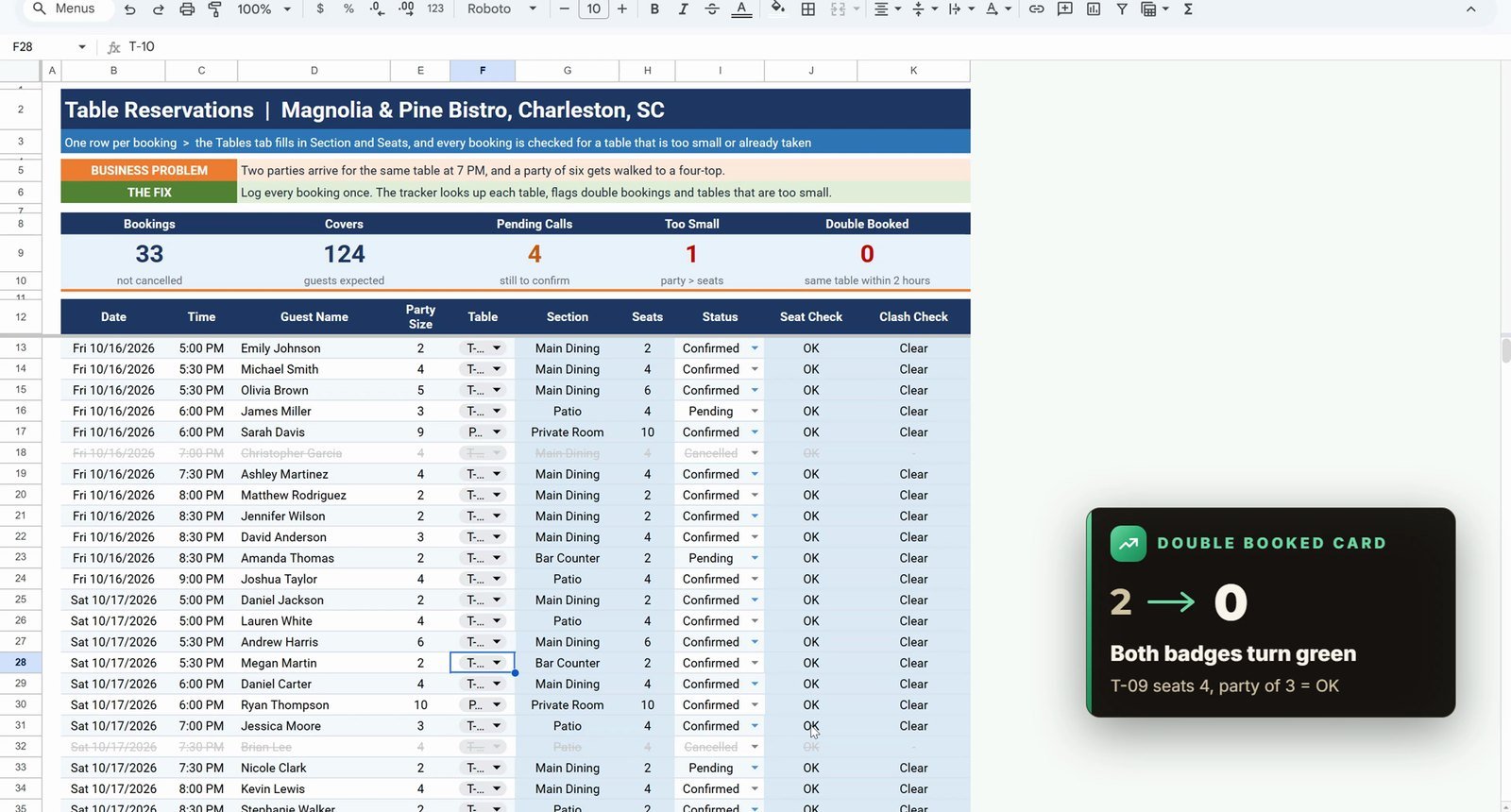Image resolution: width=1511 pixels, height=812 pixels.
Task: Open text wrapping options
Action: [959, 8]
